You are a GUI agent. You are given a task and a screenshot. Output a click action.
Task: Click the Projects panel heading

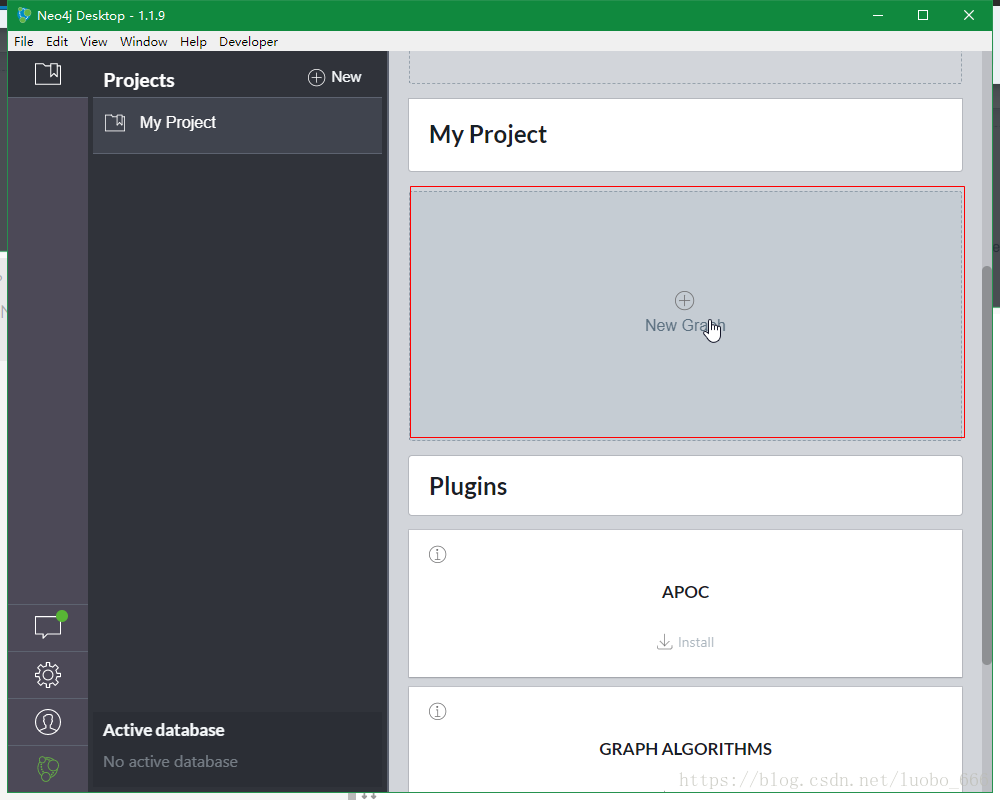coord(139,80)
